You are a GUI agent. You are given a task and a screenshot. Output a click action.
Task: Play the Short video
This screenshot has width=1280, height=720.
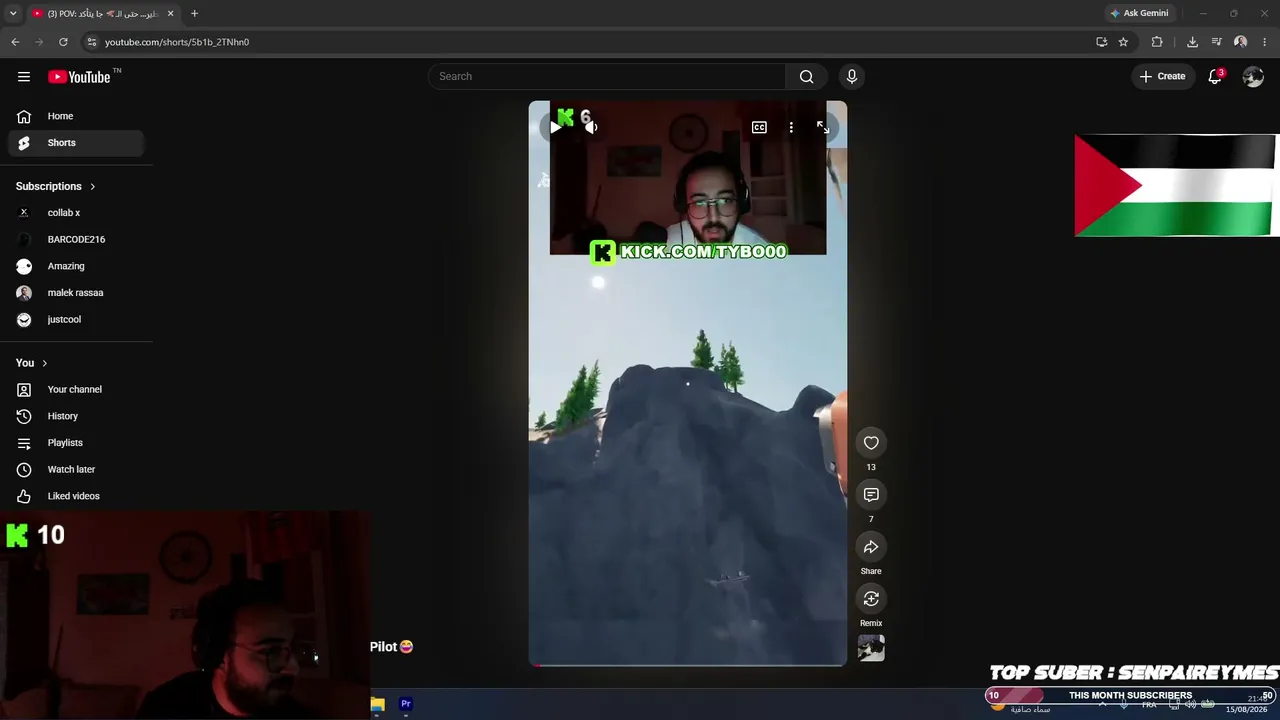556,128
